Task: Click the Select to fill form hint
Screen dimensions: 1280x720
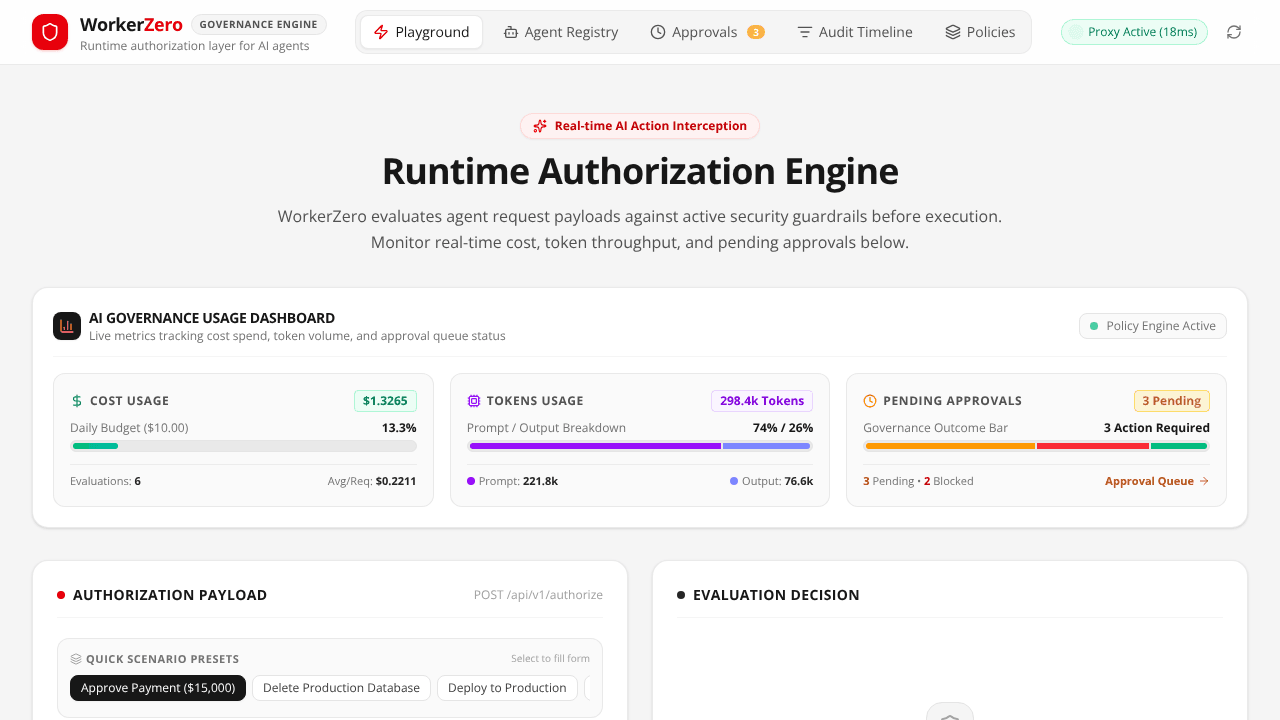Action: click(x=550, y=659)
